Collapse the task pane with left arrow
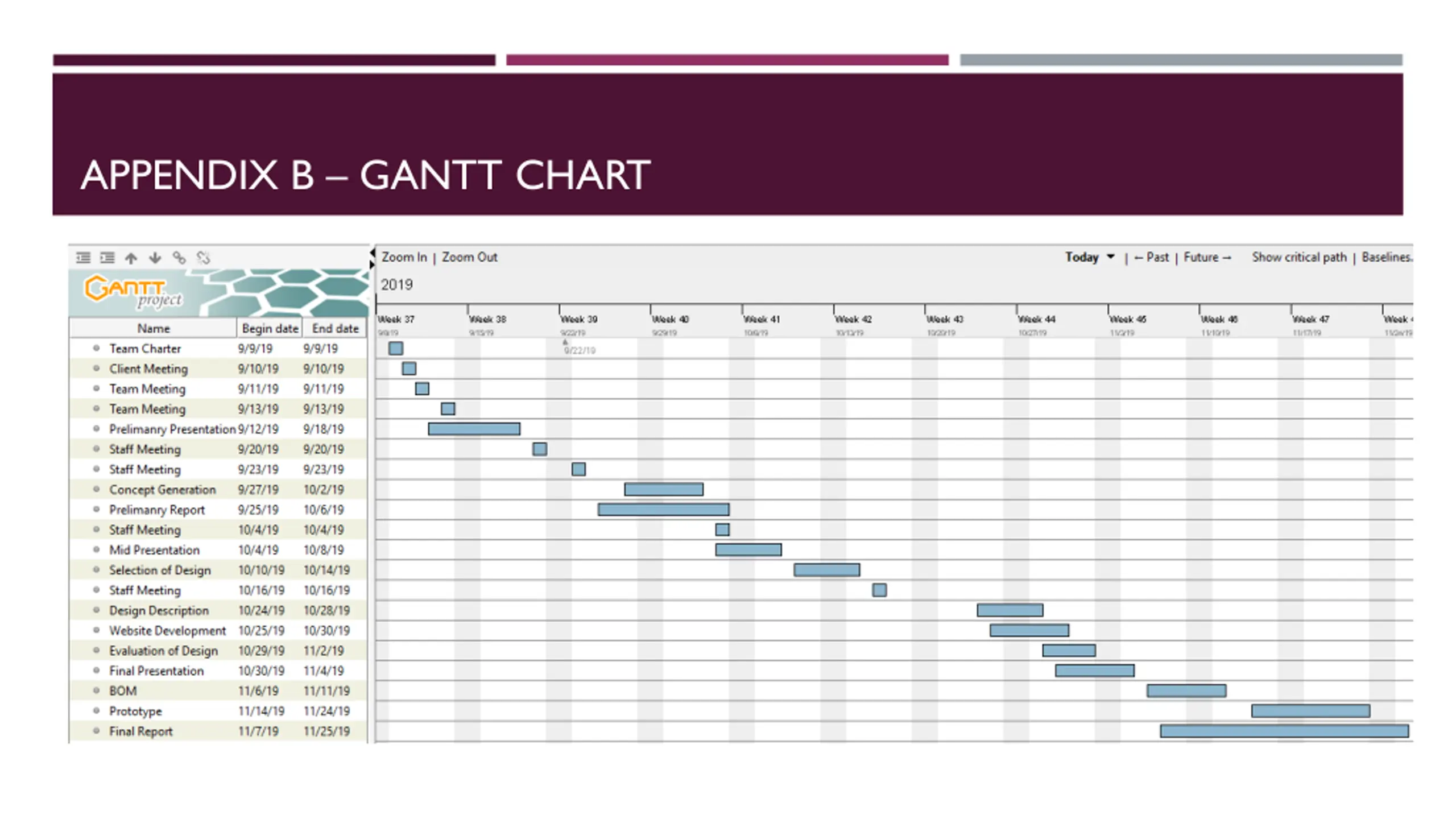The image size is (1456, 819). coord(373,253)
